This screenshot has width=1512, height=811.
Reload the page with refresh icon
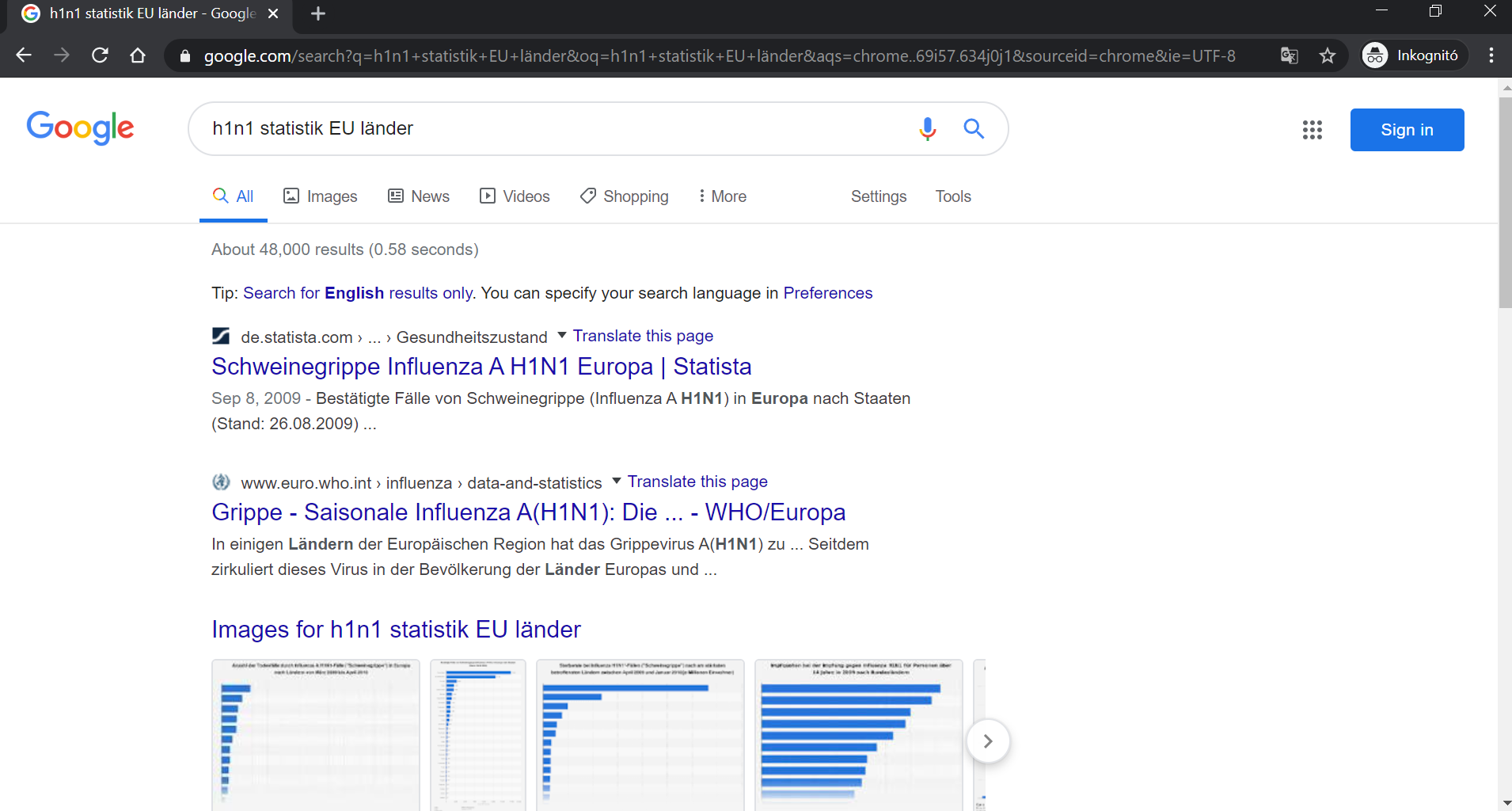tap(100, 55)
